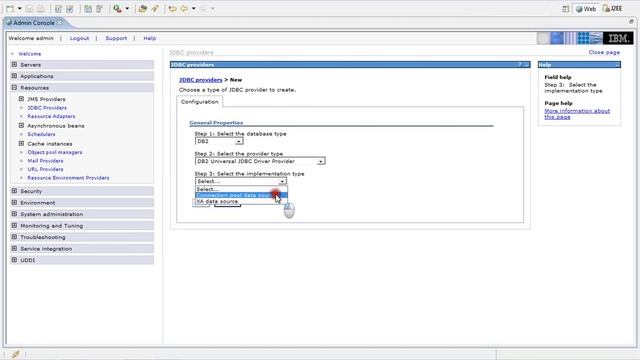Click the Support link
The image size is (640, 360).
pyautogui.click(x=116, y=38)
